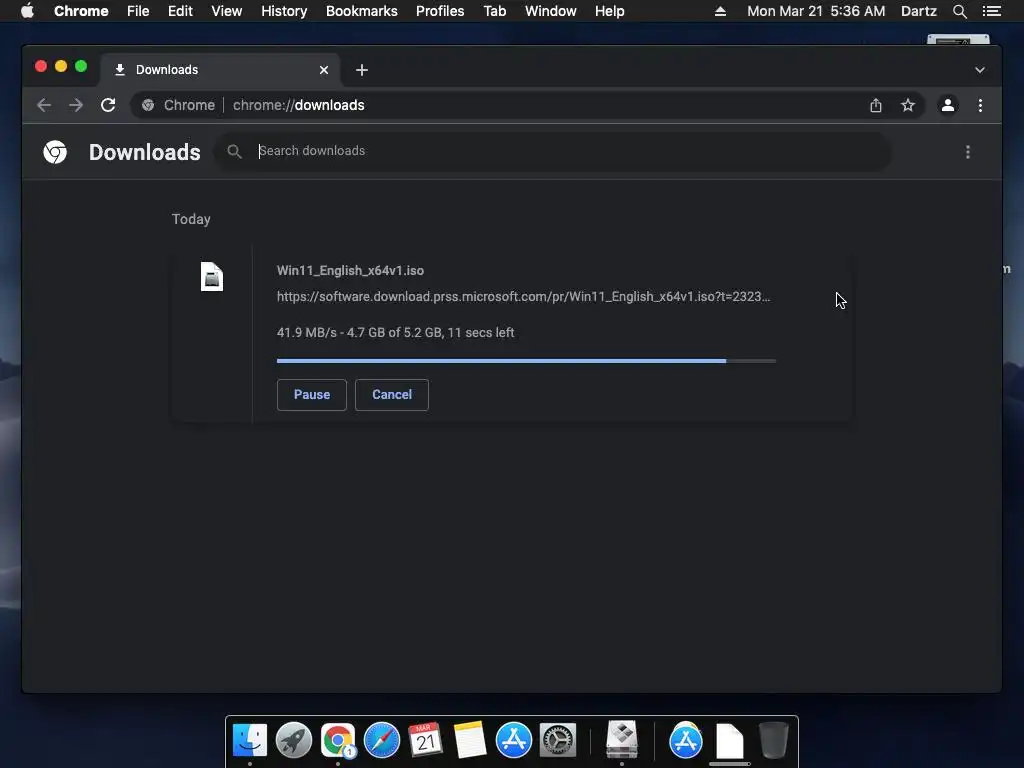Open the App Store folder stack in Dock
The height and width of the screenshot is (768, 1024).
[x=686, y=741]
